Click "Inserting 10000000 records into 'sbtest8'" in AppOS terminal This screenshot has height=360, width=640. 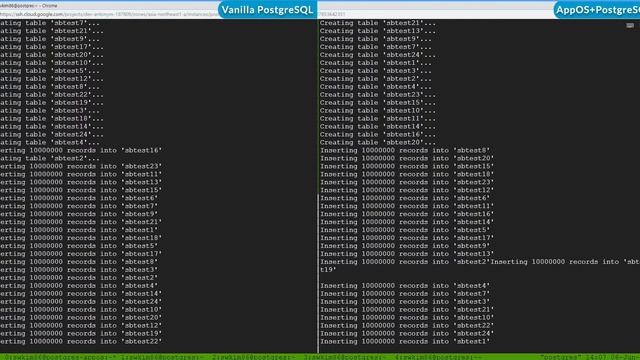(405, 151)
